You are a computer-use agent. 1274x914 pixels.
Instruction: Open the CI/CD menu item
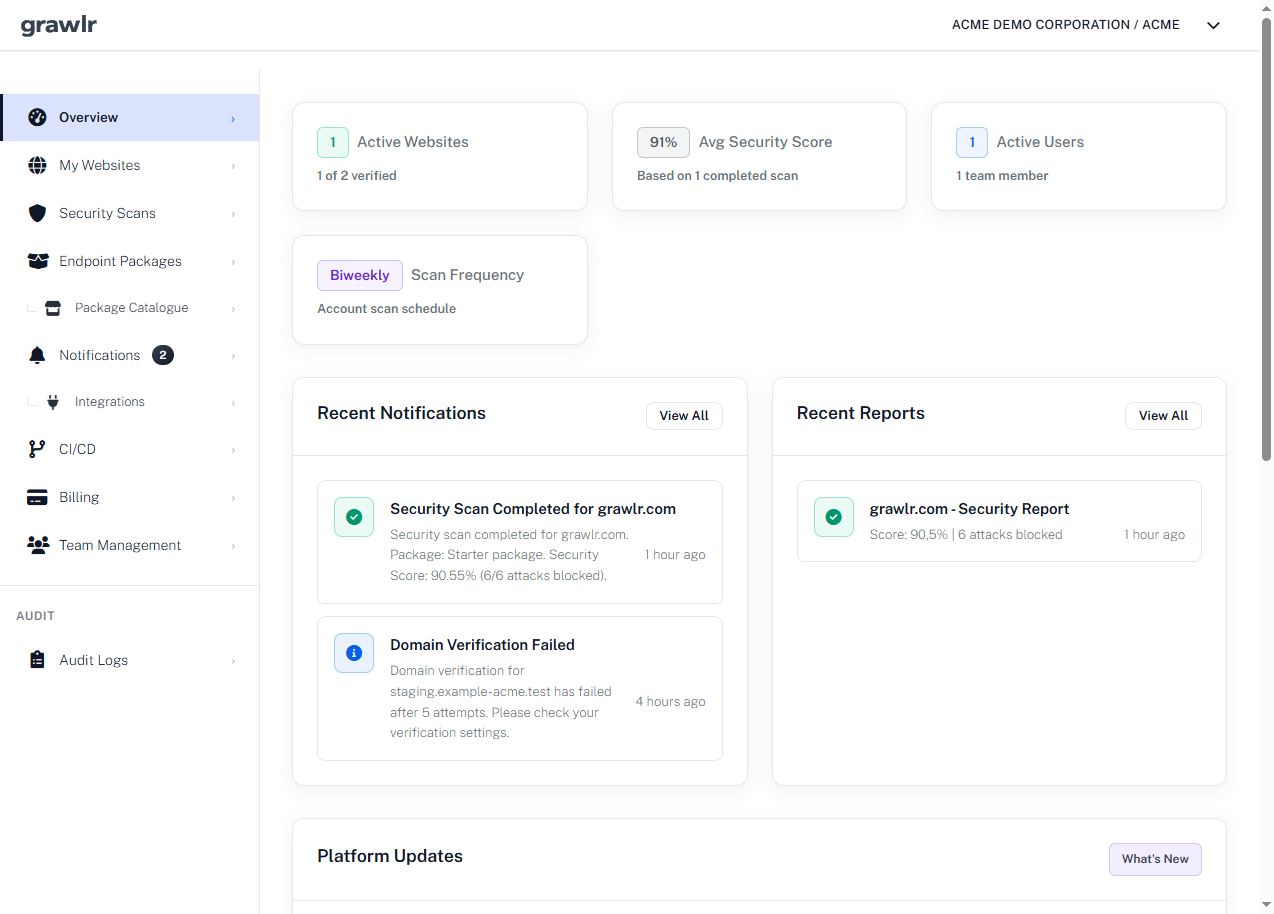[x=130, y=449]
